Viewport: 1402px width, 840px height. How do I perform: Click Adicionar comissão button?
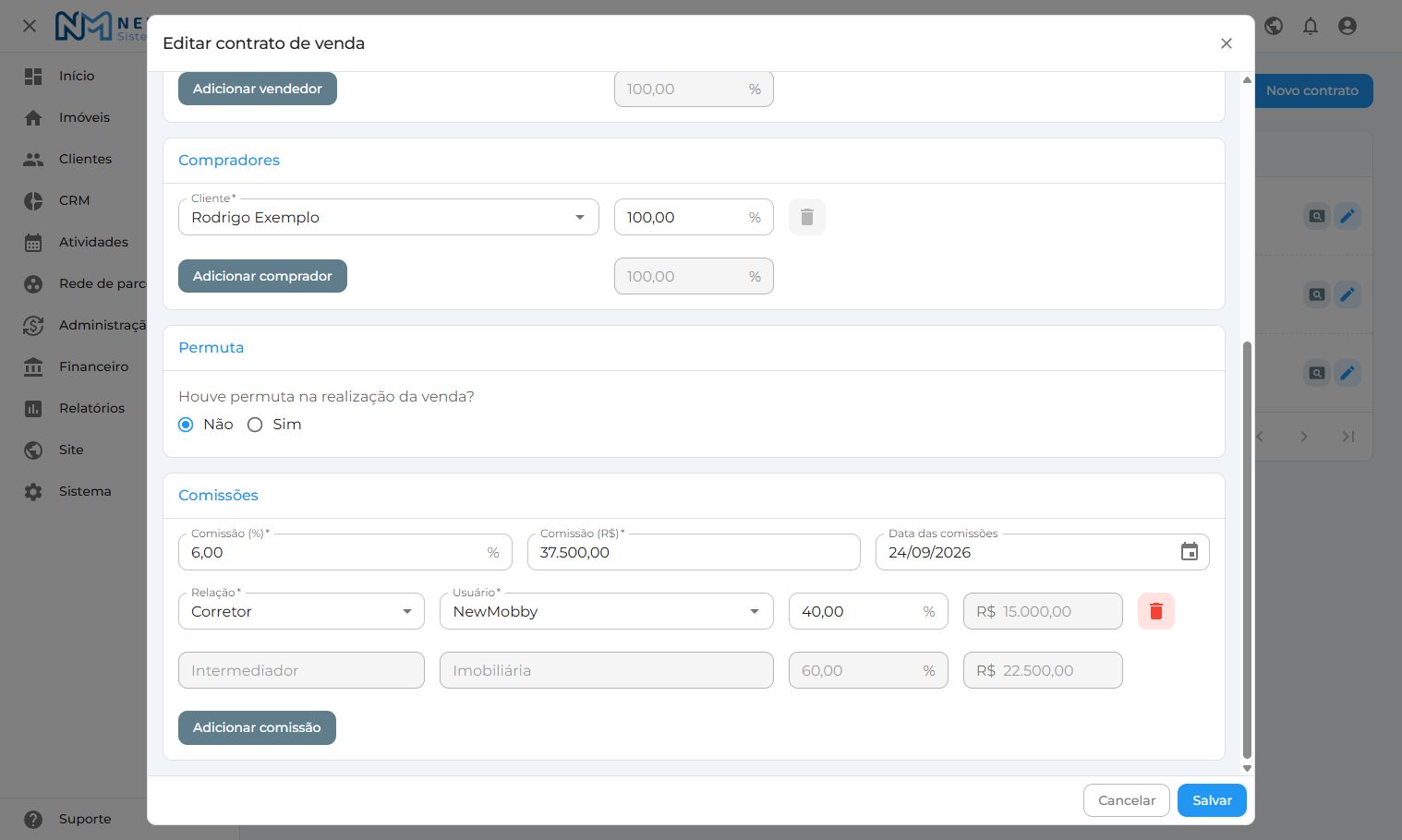[257, 727]
